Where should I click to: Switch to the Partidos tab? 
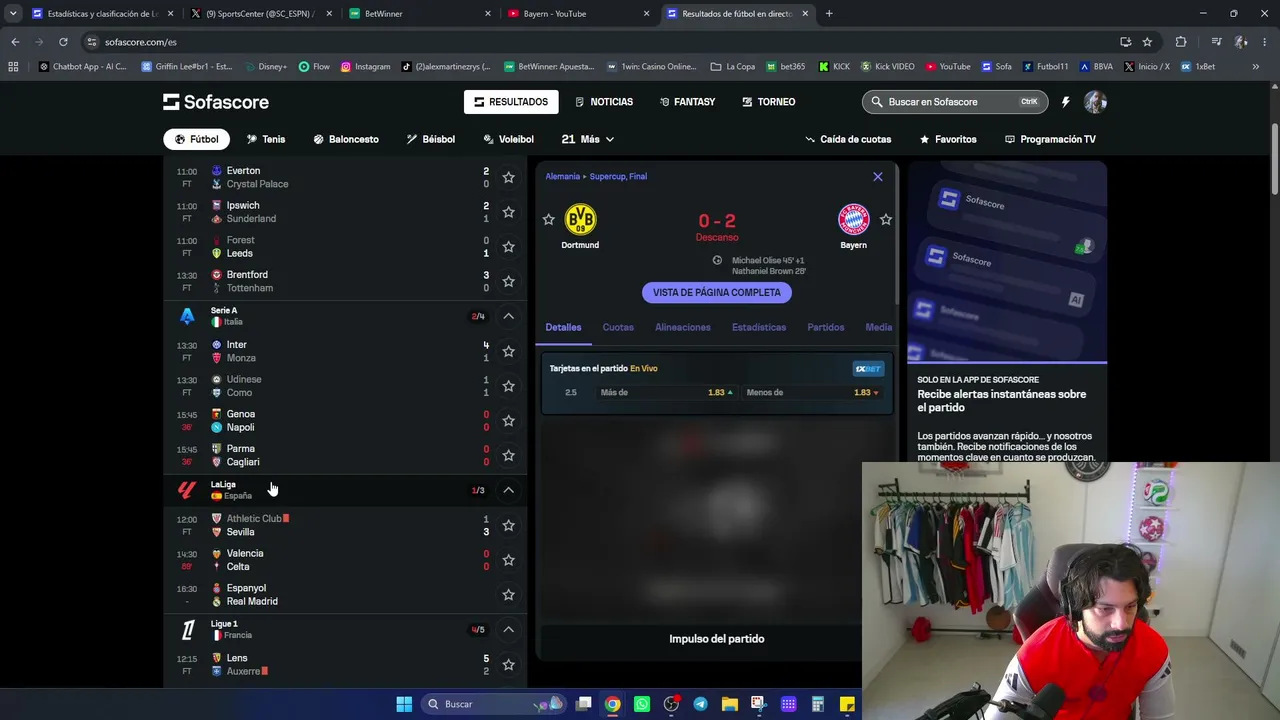tap(826, 327)
